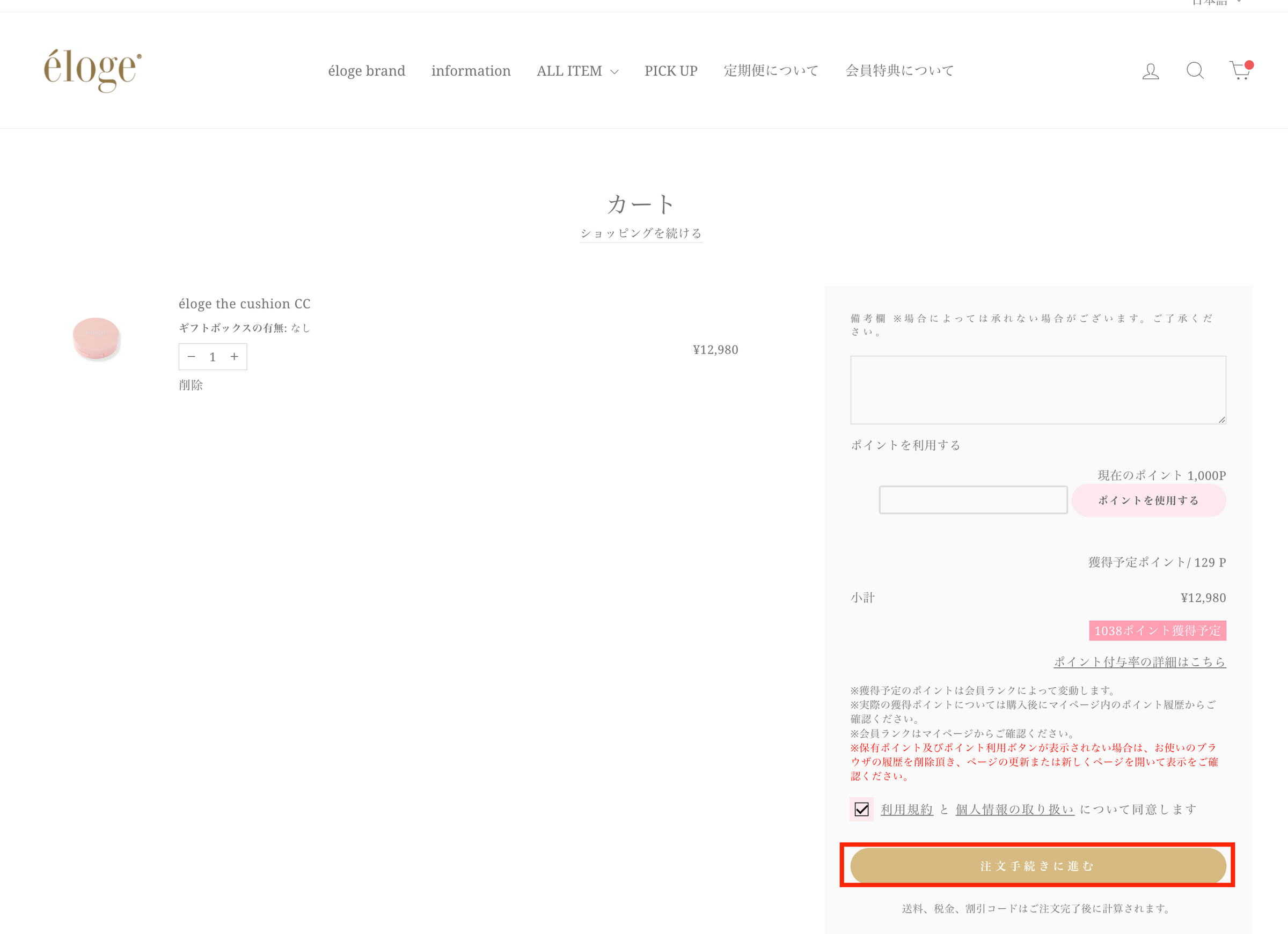The height and width of the screenshot is (934, 1288).
Task: Click the 備考欄 remarks text area
Action: click(1037, 389)
